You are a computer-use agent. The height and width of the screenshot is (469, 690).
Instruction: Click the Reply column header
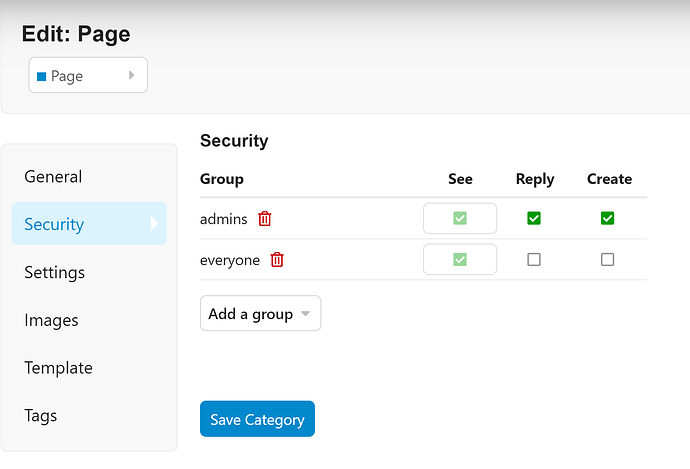535,180
